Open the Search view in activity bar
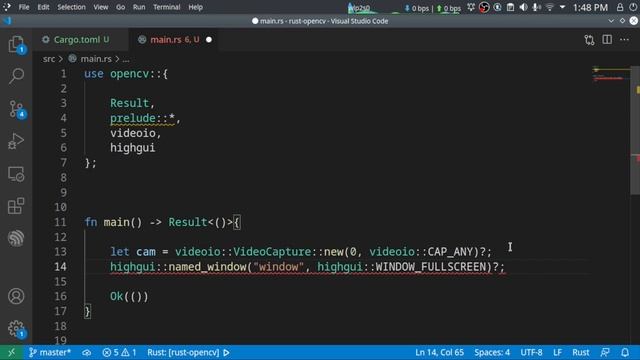 [x=16, y=76]
